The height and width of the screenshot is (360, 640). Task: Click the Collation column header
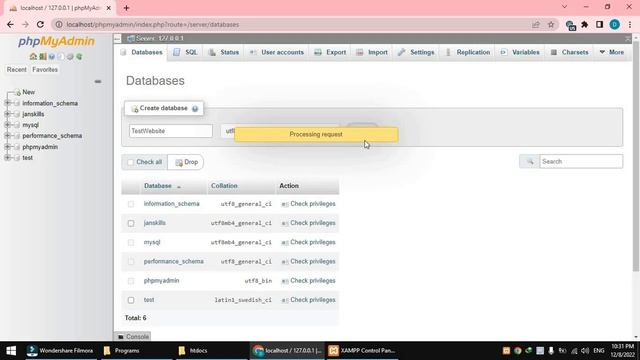[224, 186]
